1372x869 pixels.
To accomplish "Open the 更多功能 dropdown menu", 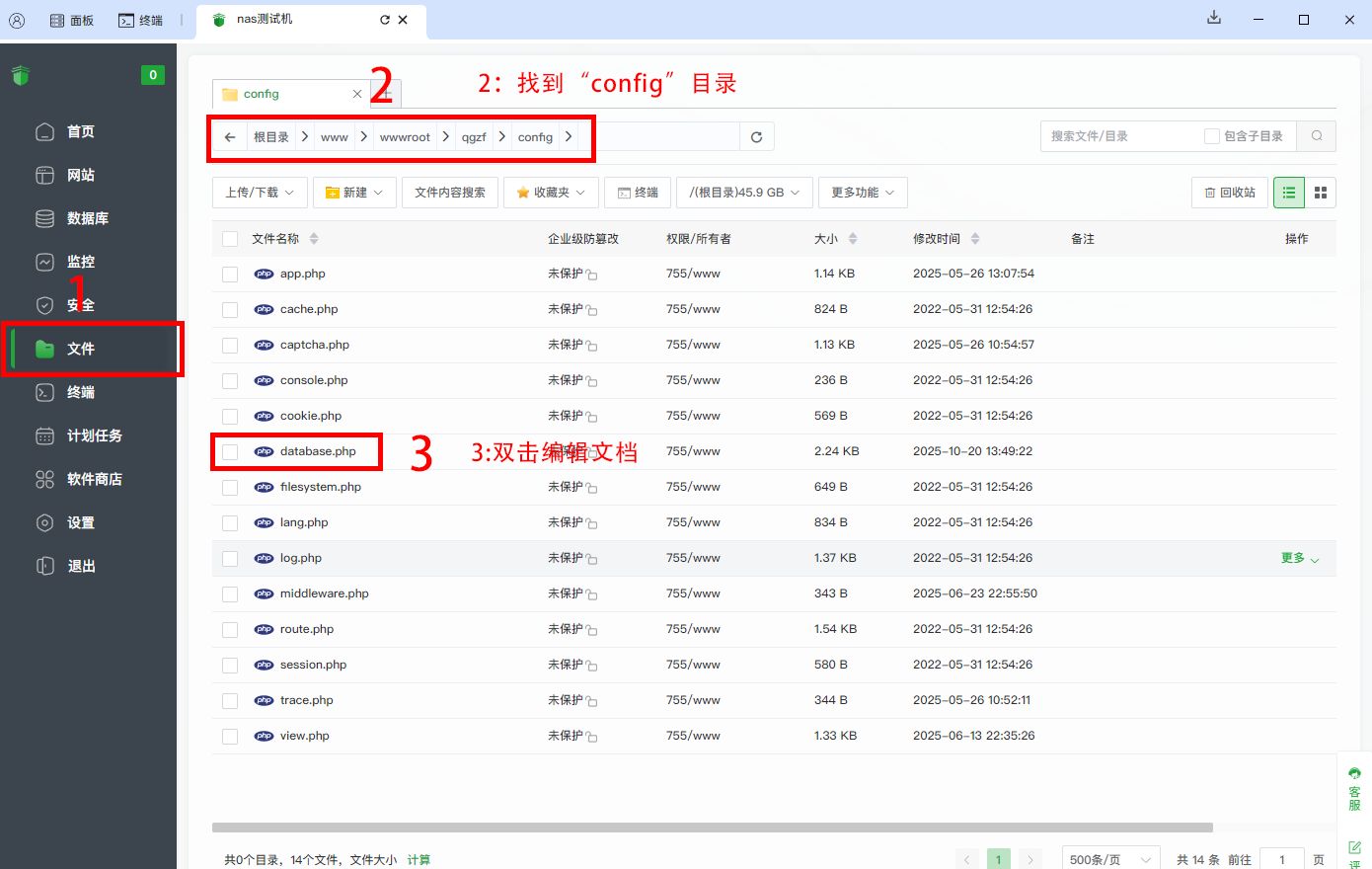I will point(862,193).
